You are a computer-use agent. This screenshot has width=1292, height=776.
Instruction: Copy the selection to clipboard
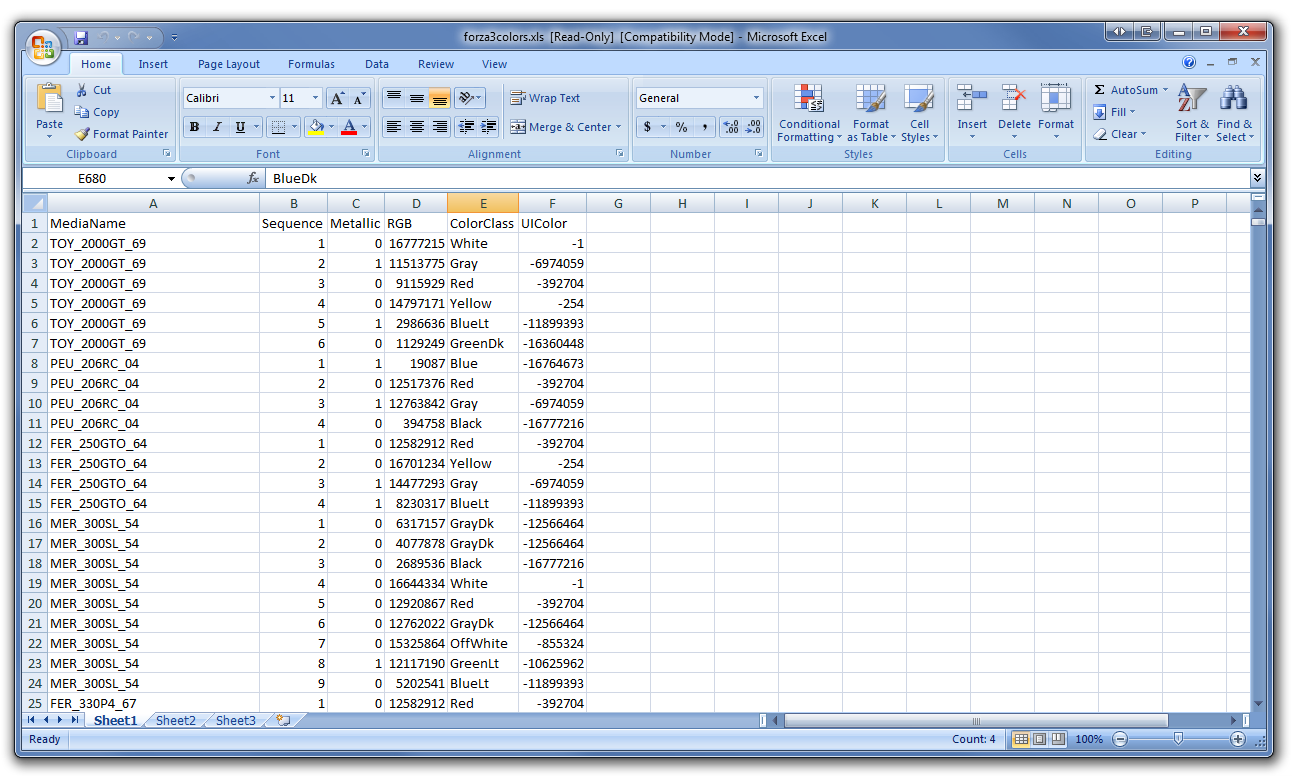[x=97, y=112]
